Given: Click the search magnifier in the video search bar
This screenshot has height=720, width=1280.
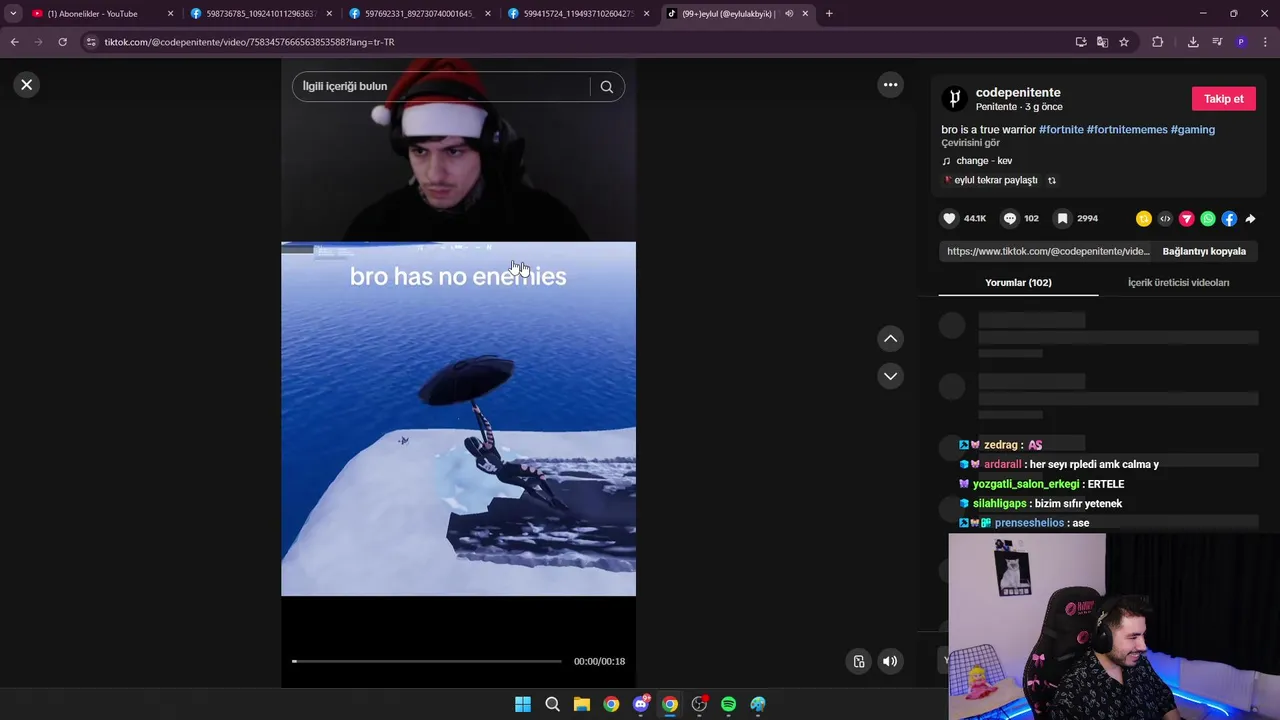Looking at the screenshot, I should [x=606, y=87].
